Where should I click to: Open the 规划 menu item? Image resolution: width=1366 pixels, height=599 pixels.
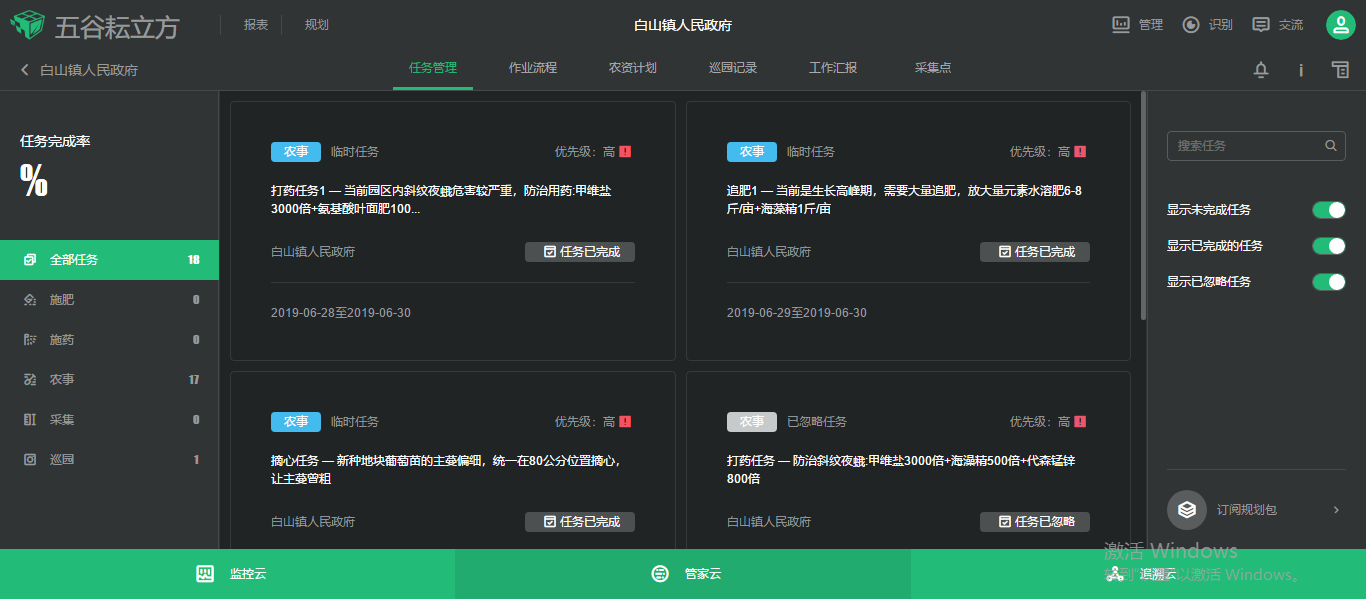317,25
